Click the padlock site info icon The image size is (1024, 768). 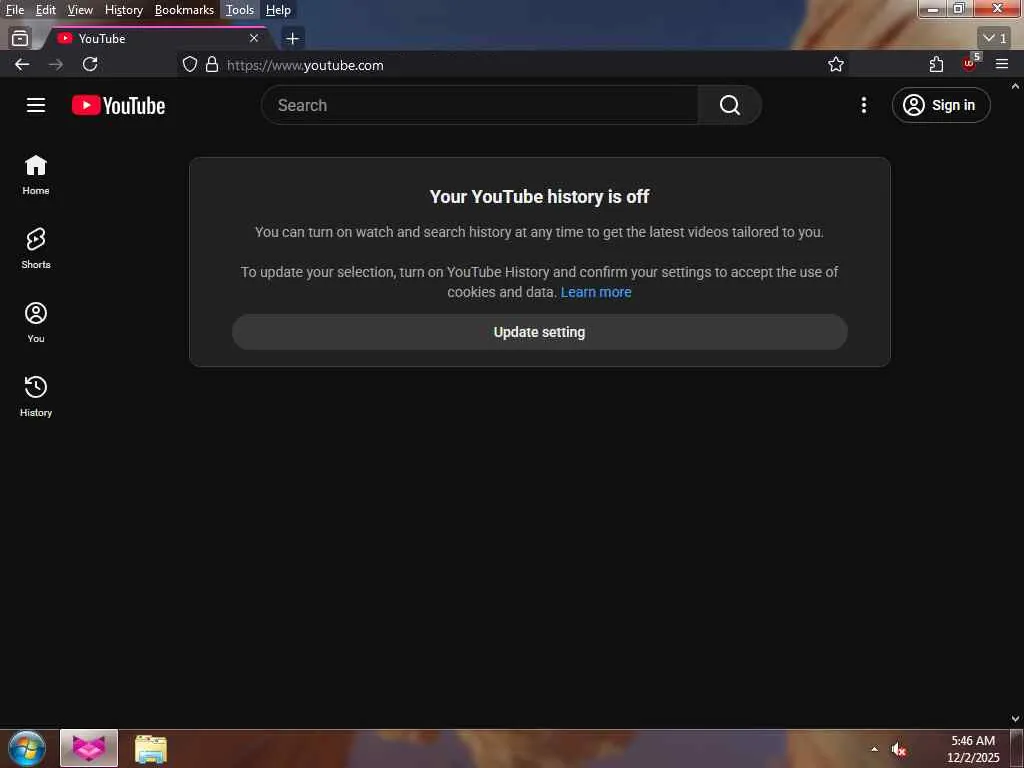[212, 64]
